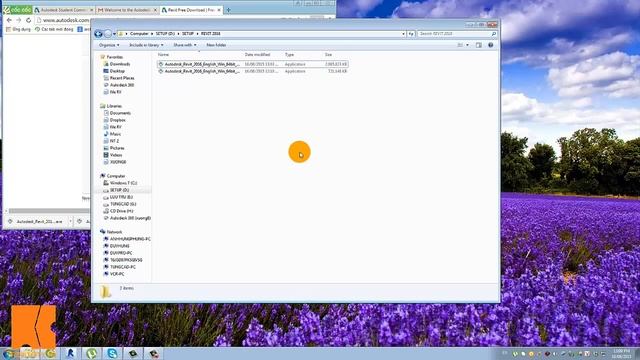Open the DUYHUNG network computer
This screenshot has height=360, width=640.
click(120, 246)
